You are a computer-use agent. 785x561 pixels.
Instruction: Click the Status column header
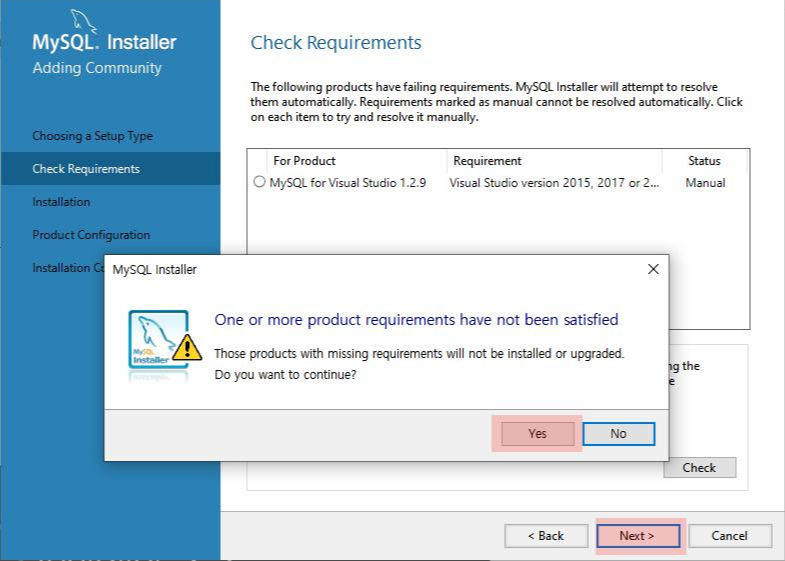pyautogui.click(x=704, y=161)
